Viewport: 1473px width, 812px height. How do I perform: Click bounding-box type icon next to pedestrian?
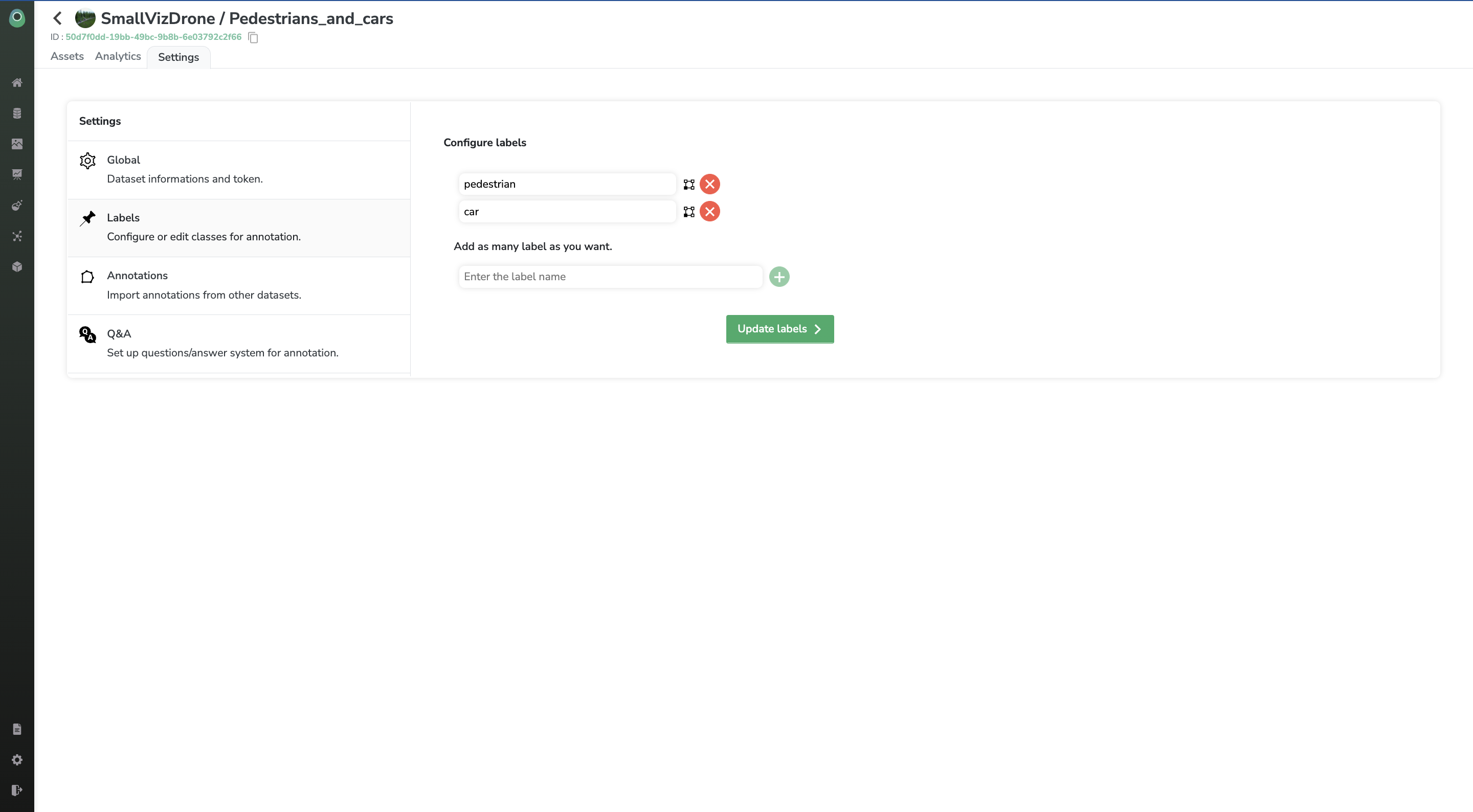point(689,184)
